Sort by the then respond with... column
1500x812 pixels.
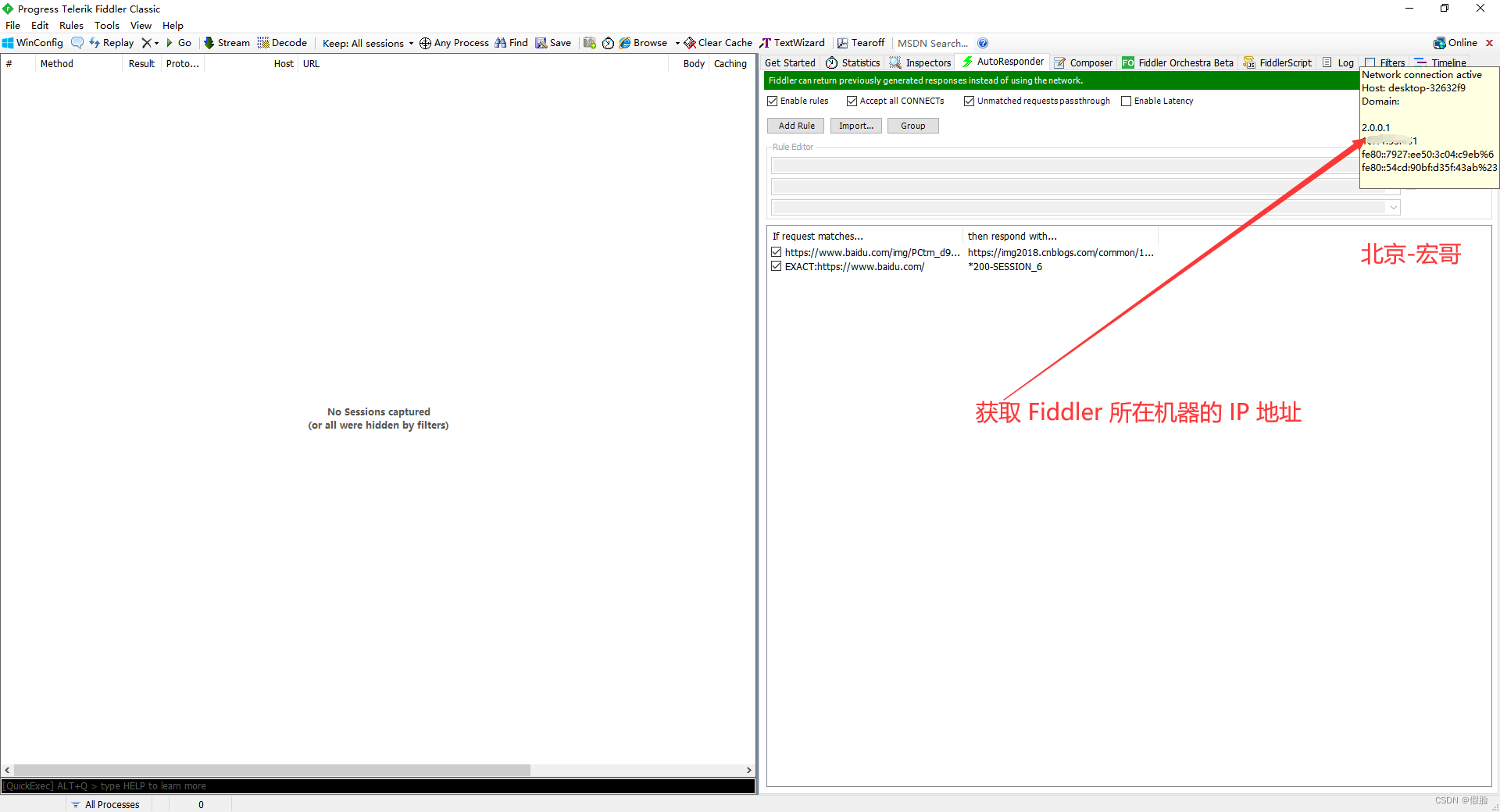tap(1060, 236)
